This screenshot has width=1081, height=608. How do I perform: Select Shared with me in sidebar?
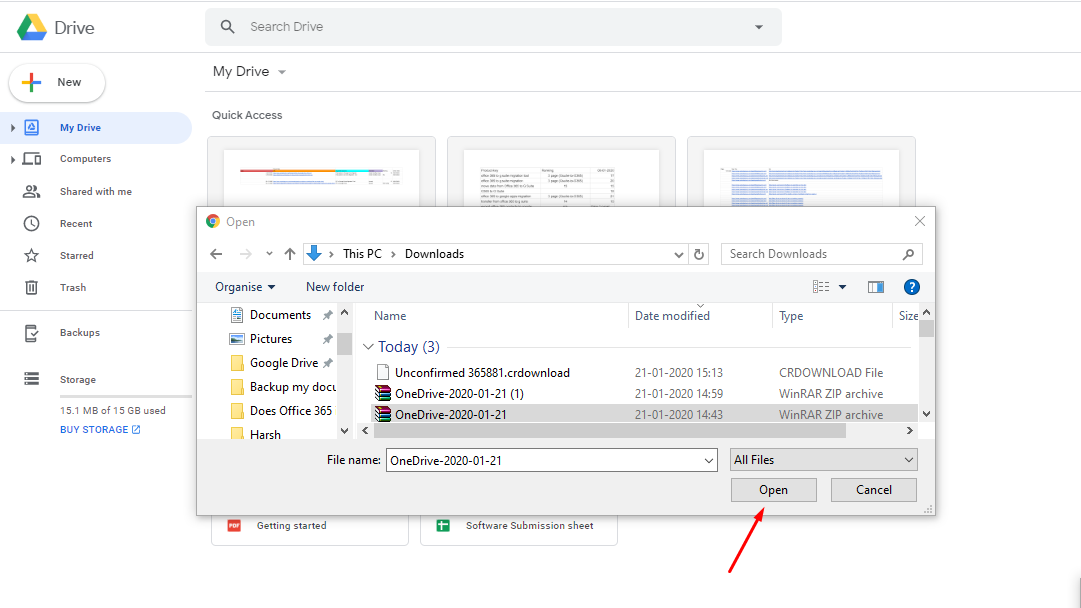(95, 191)
